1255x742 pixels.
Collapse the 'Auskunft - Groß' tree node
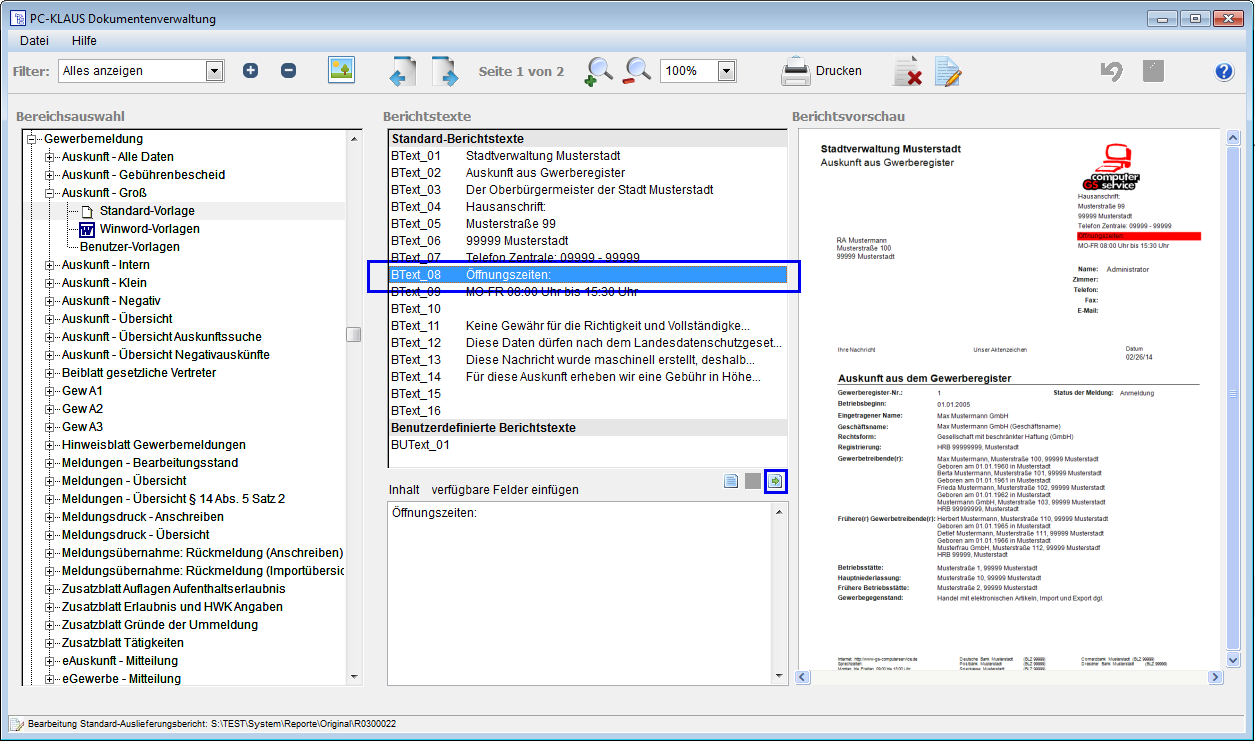coord(49,193)
